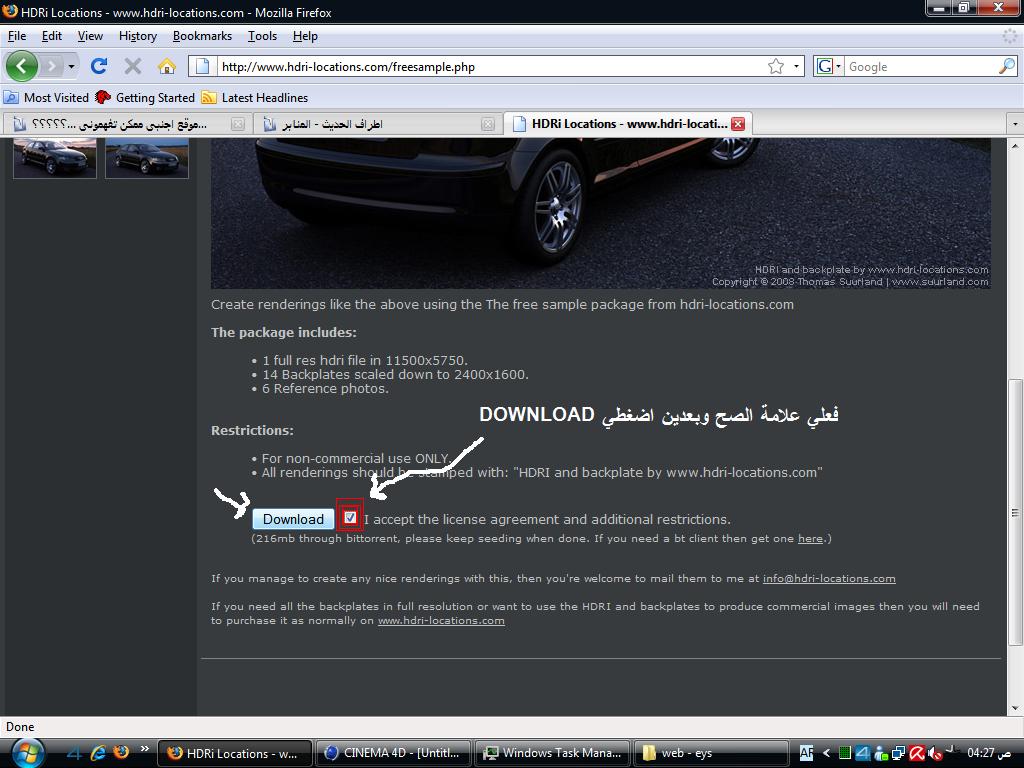The height and width of the screenshot is (768, 1024).
Task: Switch to Windows Task Manager taskbar button
Action: [552, 753]
